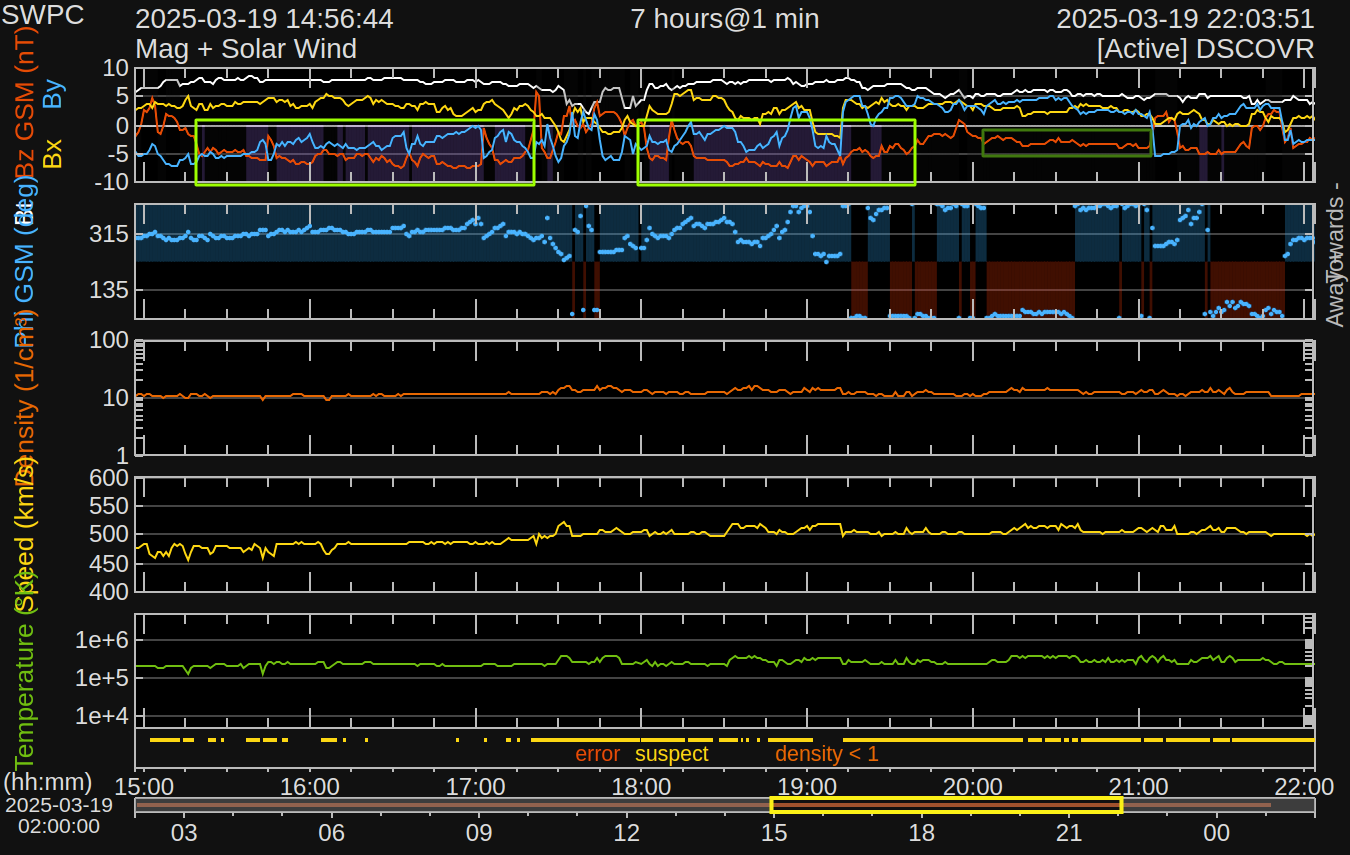Viewport: 1350px width, 855px height.
Task: Click the -5 tick on magnetic field axis
Action: click(117, 153)
